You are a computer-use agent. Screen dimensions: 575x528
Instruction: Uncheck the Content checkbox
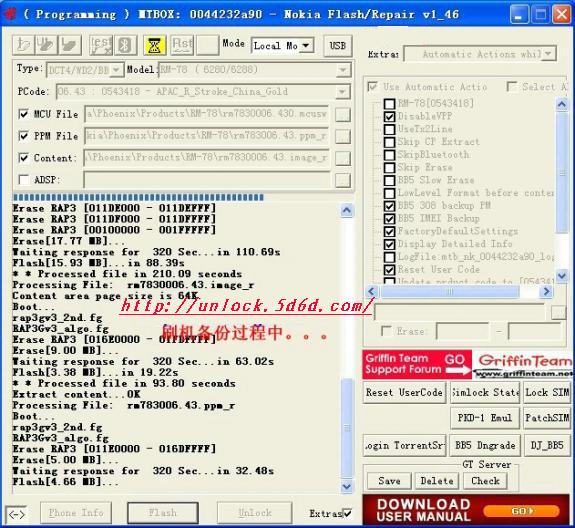[x=23, y=158]
